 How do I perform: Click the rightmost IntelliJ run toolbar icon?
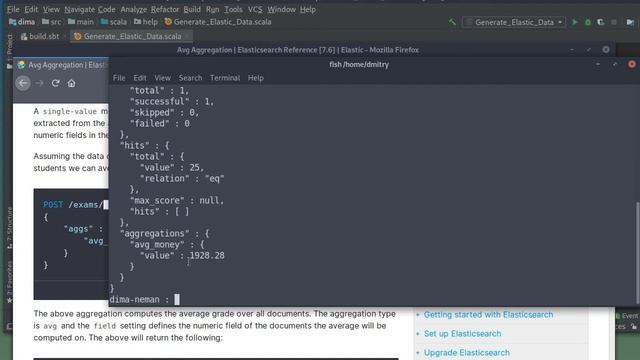(x=630, y=22)
